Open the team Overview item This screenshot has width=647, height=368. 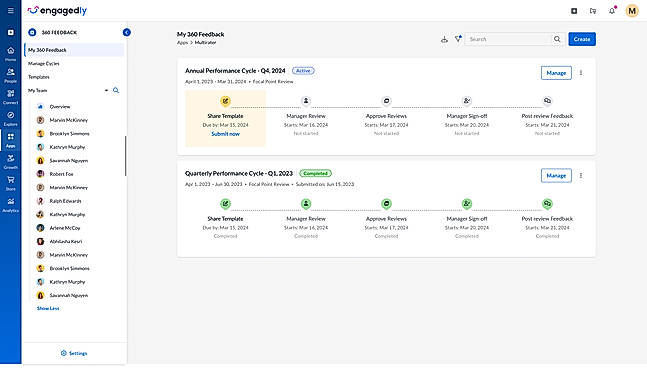pos(60,106)
